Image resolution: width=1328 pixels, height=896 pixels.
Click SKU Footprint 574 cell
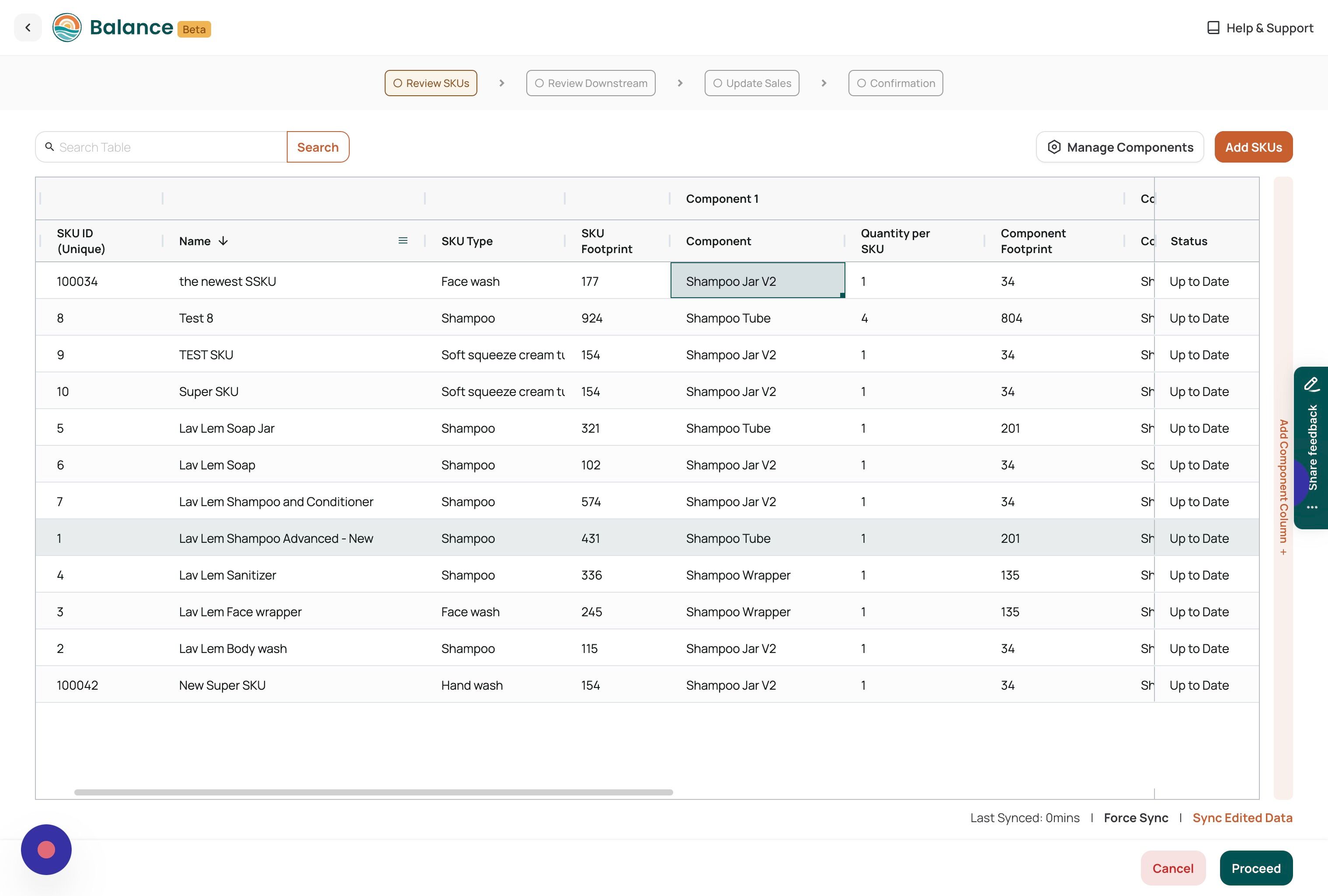click(617, 501)
